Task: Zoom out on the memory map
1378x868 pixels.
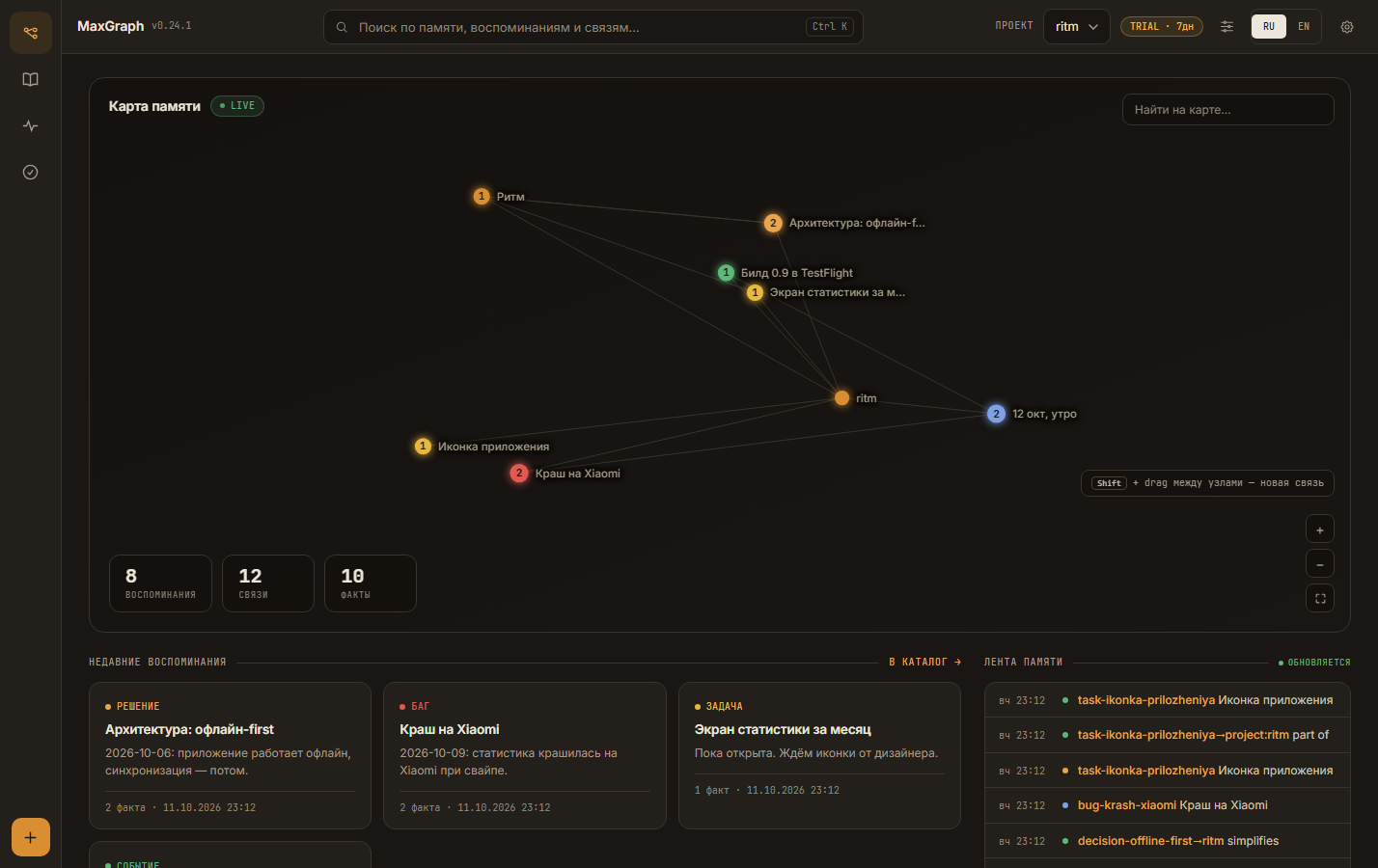Action: [x=1320, y=563]
